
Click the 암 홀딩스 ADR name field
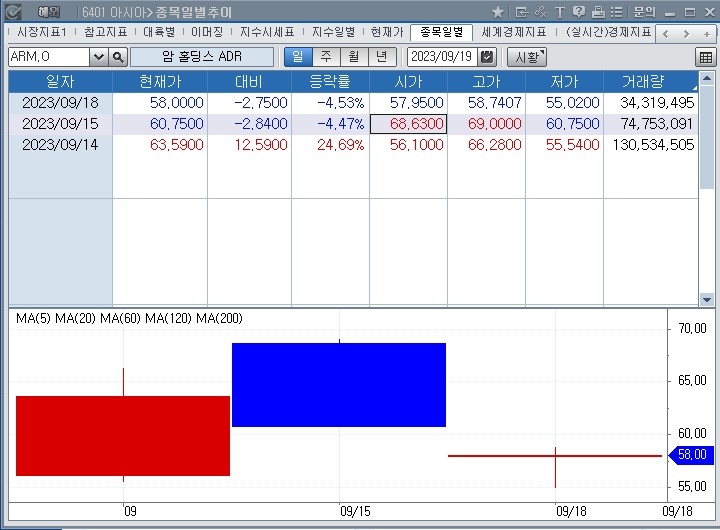pyautogui.click(x=202, y=57)
